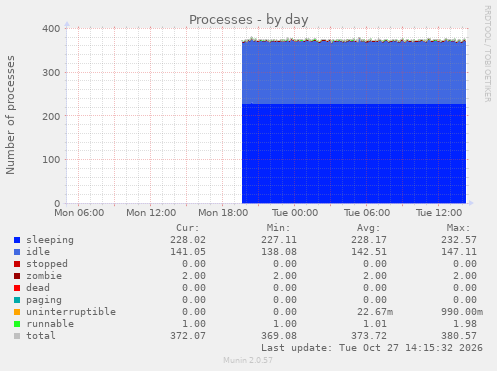Click the 'Avg:' column header
The width and height of the screenshot is (497, 371).
point(368,228)
